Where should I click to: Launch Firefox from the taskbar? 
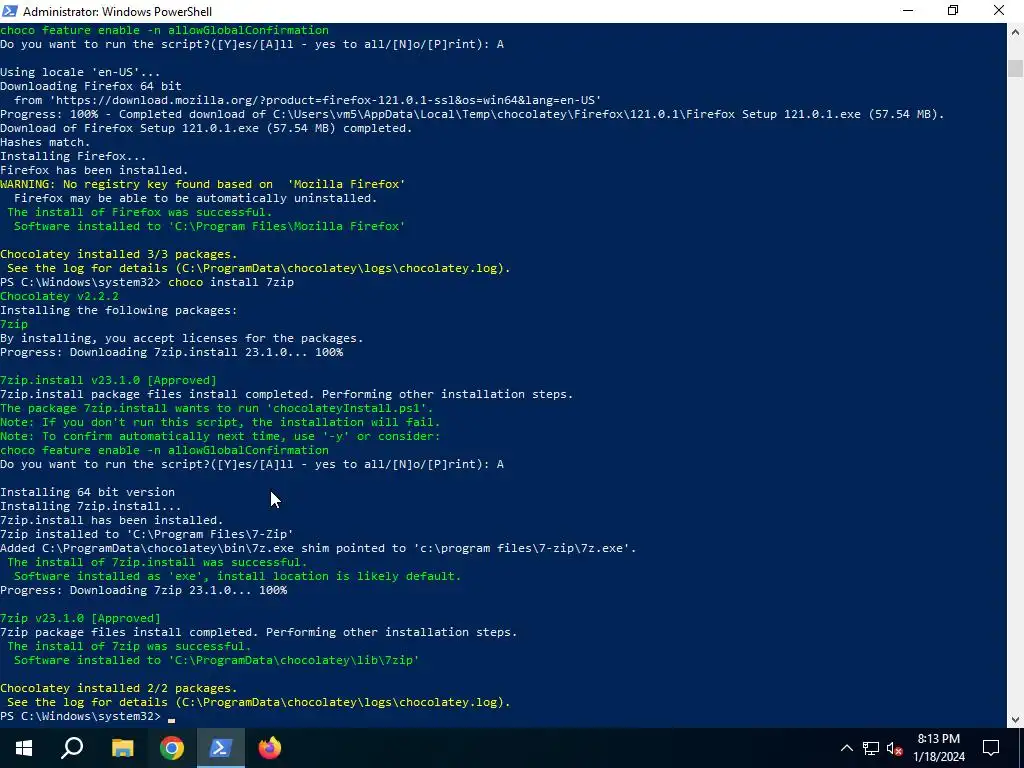270,748
